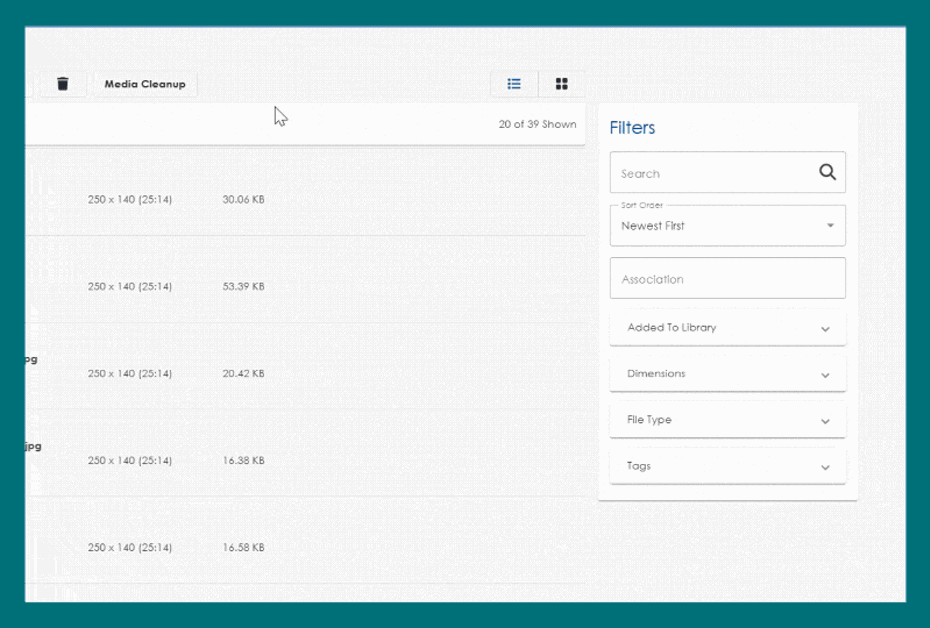Screen dimensions: 930x628
Task: Expand the File Type filter
Action: pyautogui.click(x=727, y=420)
